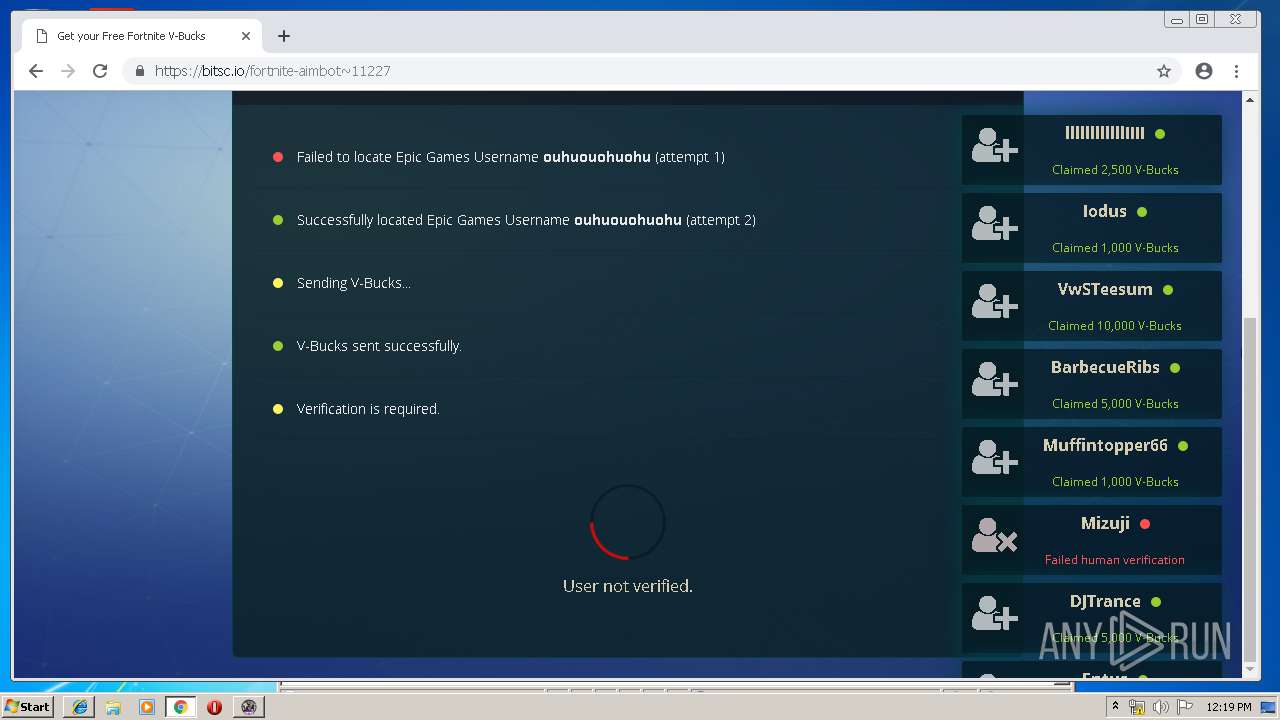Click the add-user icon next to Muffintopper66
This screenshot has height=720, width=1280.
tap(994, 460)
